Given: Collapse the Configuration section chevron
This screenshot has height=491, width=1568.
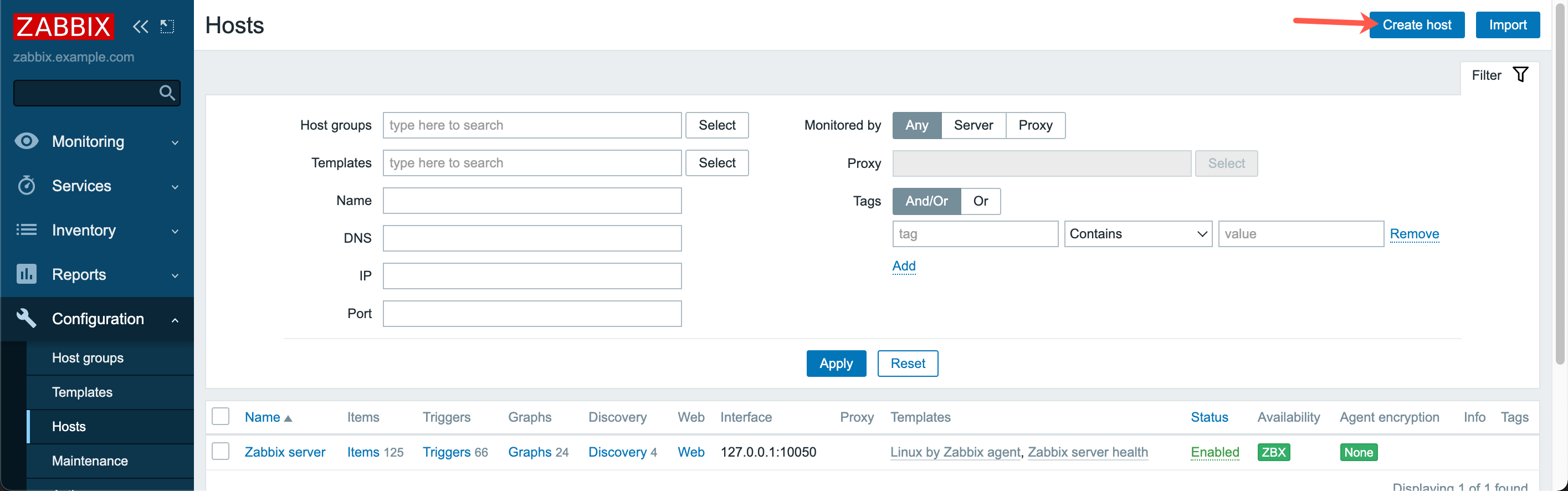Looking at the screenshot, I should pos(175,320).
